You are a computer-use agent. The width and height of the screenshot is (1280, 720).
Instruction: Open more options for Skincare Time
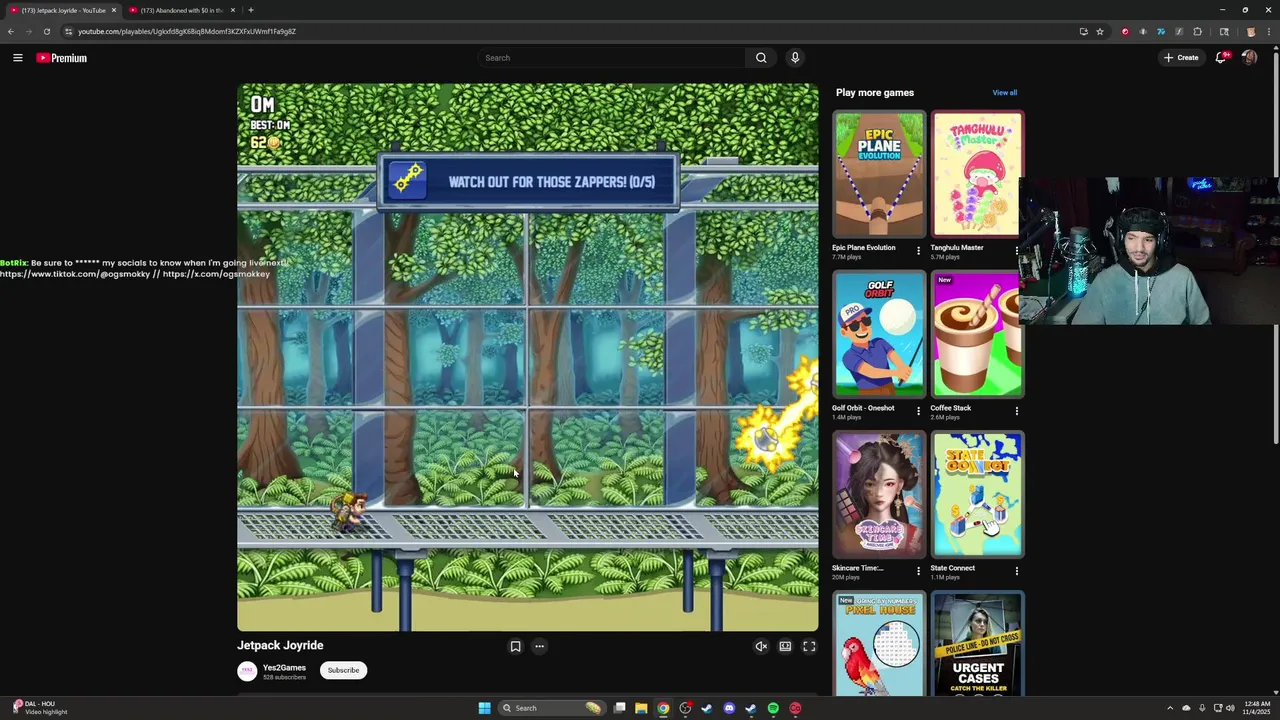918,571
